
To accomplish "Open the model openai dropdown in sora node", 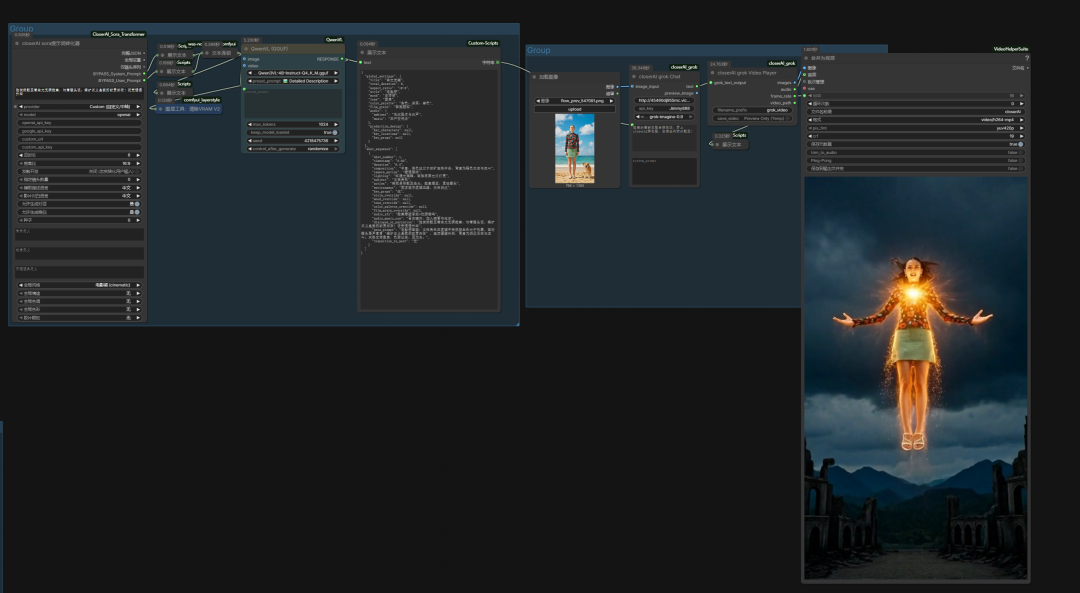I will [79, 115].
